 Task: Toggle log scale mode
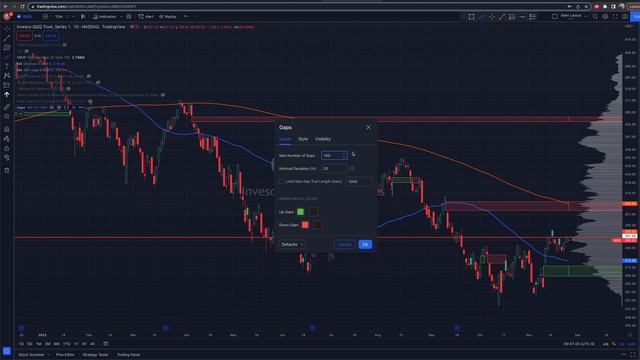tap(622, 344)
